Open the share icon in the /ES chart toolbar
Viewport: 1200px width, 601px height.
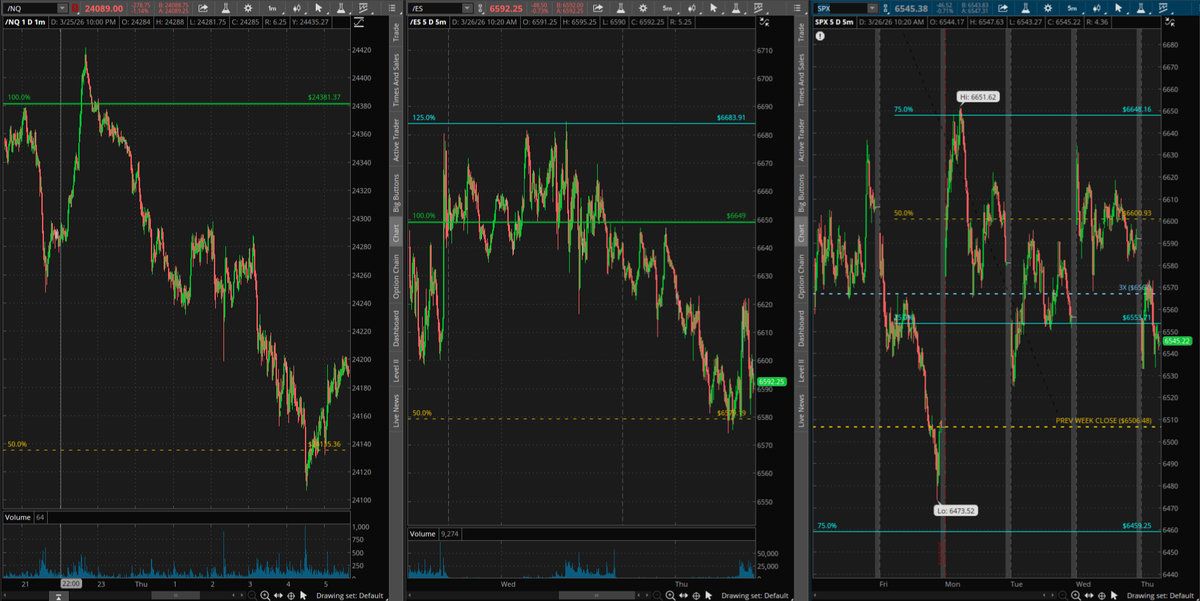[x=598, y=8]
